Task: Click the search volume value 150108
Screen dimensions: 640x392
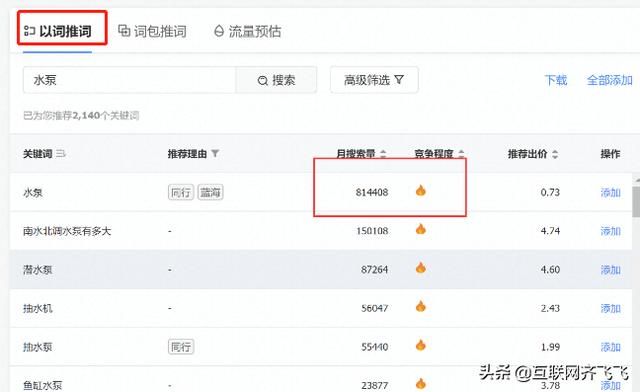Action: click(372, 231)
